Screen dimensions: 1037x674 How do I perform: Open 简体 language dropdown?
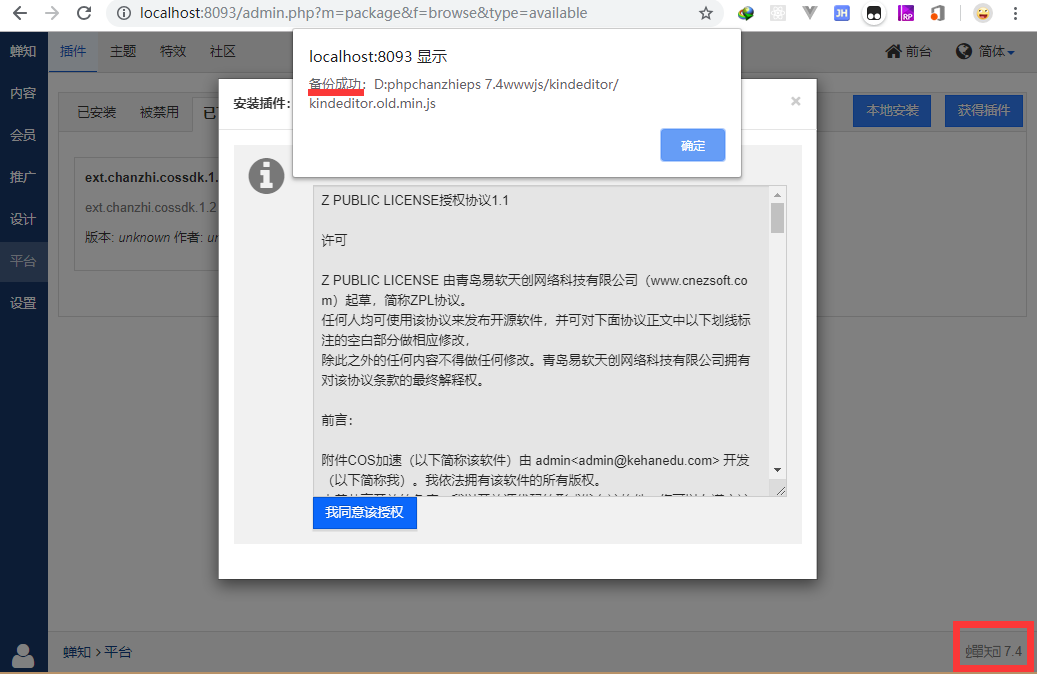pyautogui.click(x=985, y=52)
